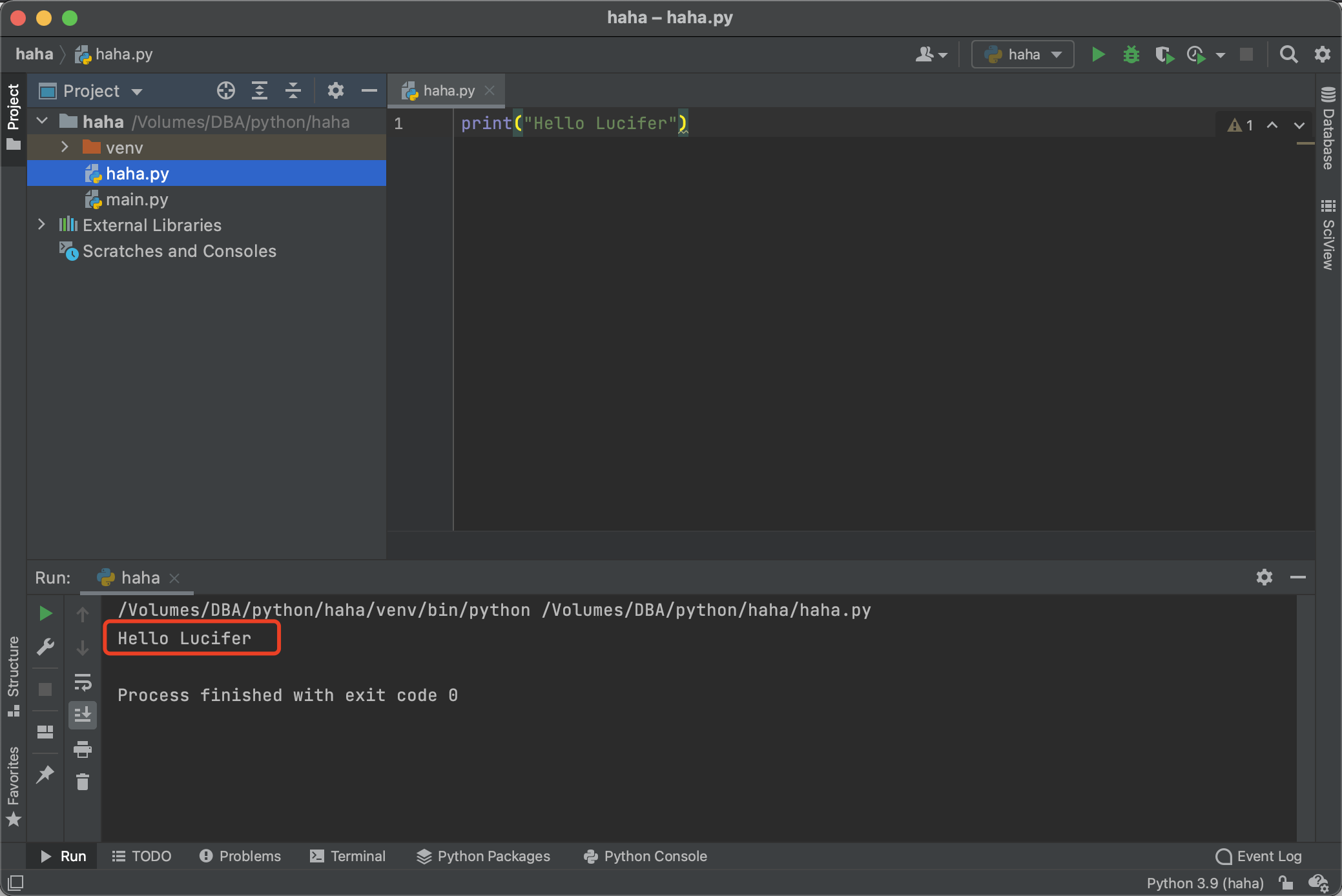Expand the profiler options dropdown arrow
The image size is (1342, 896).
[x=1220, y=56]
